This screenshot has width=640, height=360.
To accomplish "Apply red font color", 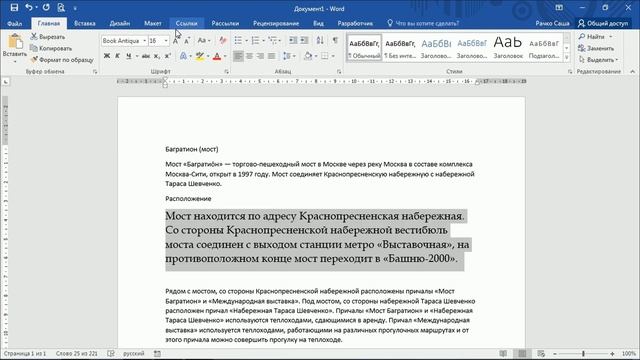I will coord(217,56).
